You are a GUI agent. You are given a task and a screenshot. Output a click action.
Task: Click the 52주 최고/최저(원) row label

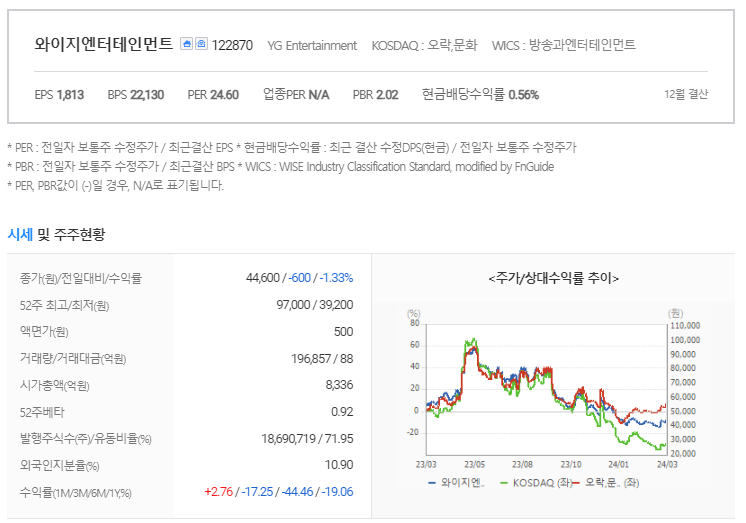coord(64,305)
